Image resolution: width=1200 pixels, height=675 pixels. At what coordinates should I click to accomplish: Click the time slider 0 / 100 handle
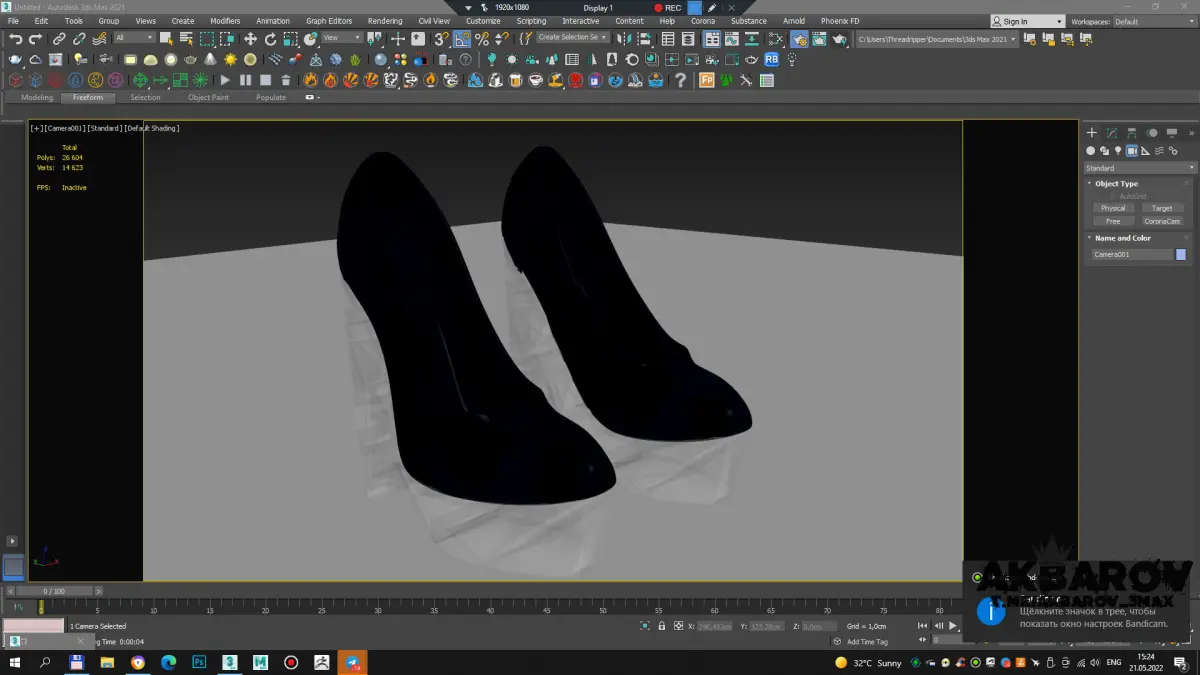point(53,591)
